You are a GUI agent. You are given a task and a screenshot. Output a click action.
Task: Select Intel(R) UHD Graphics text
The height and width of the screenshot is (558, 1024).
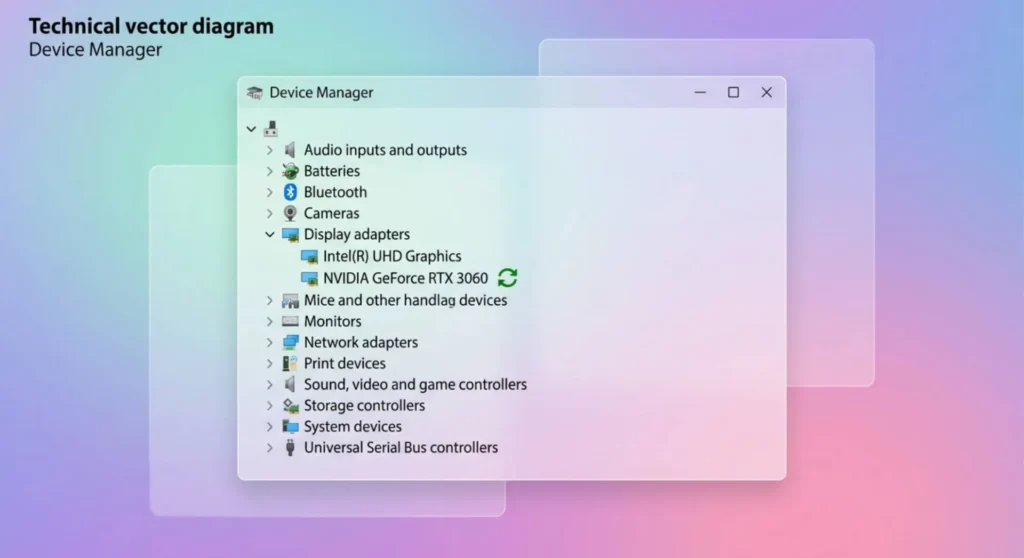click(x=392, y=256)
